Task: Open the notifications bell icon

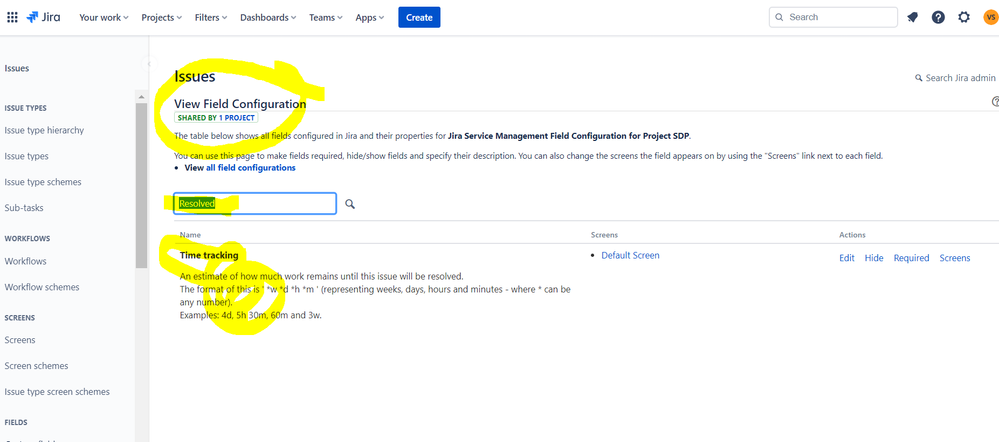Action: pos(912,17)
